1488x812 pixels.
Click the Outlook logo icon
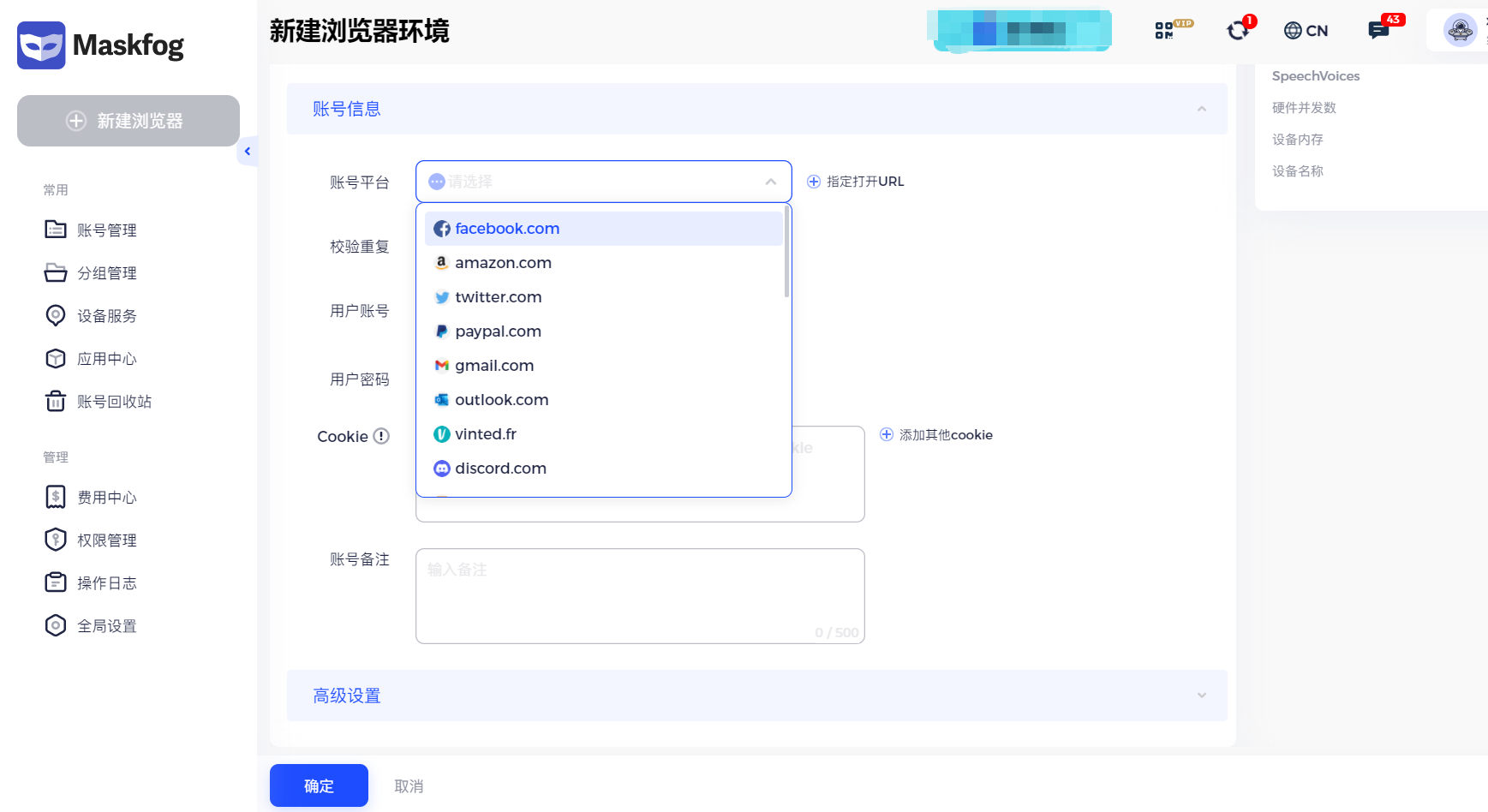442,400
